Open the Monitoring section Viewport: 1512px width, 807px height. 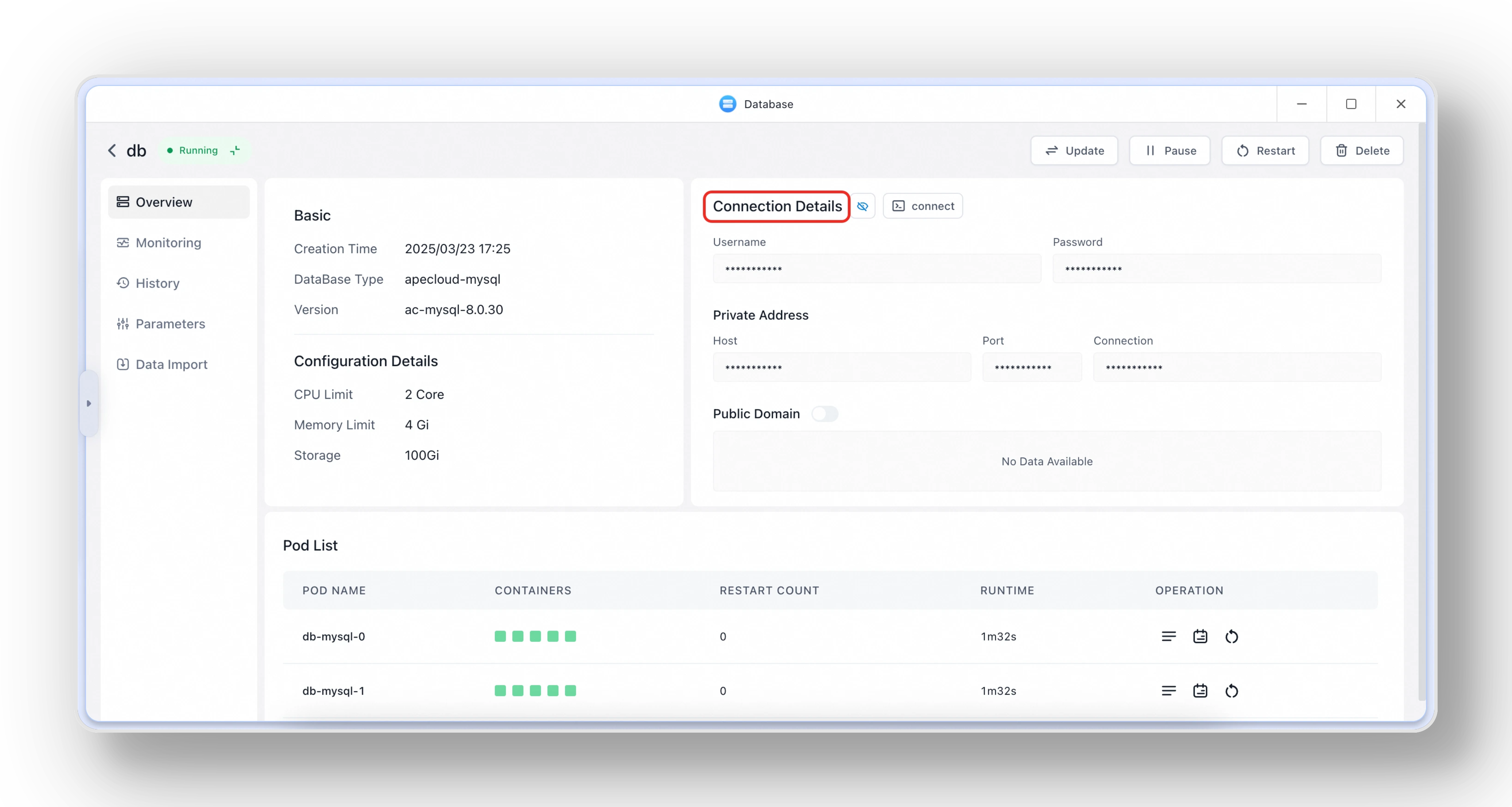coord(179,243)
